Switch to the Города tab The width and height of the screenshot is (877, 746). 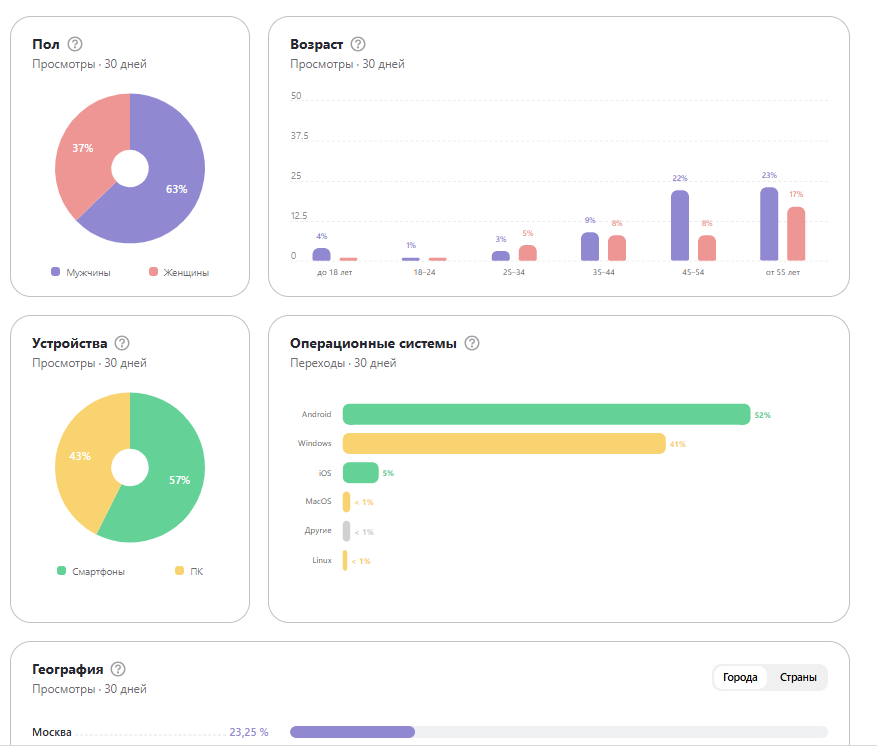pos(740,677)
